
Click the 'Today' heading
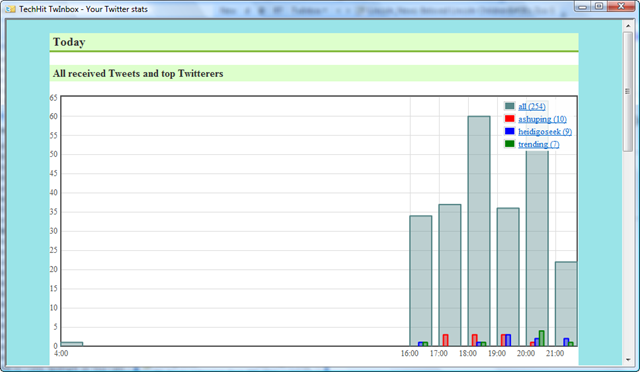[69, 42]
